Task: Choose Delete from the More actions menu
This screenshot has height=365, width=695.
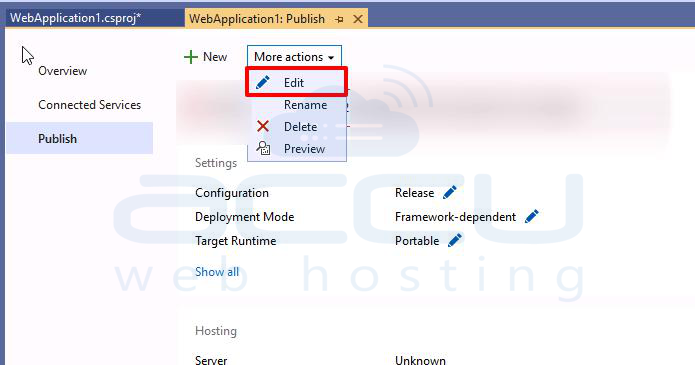Action: 297,127
